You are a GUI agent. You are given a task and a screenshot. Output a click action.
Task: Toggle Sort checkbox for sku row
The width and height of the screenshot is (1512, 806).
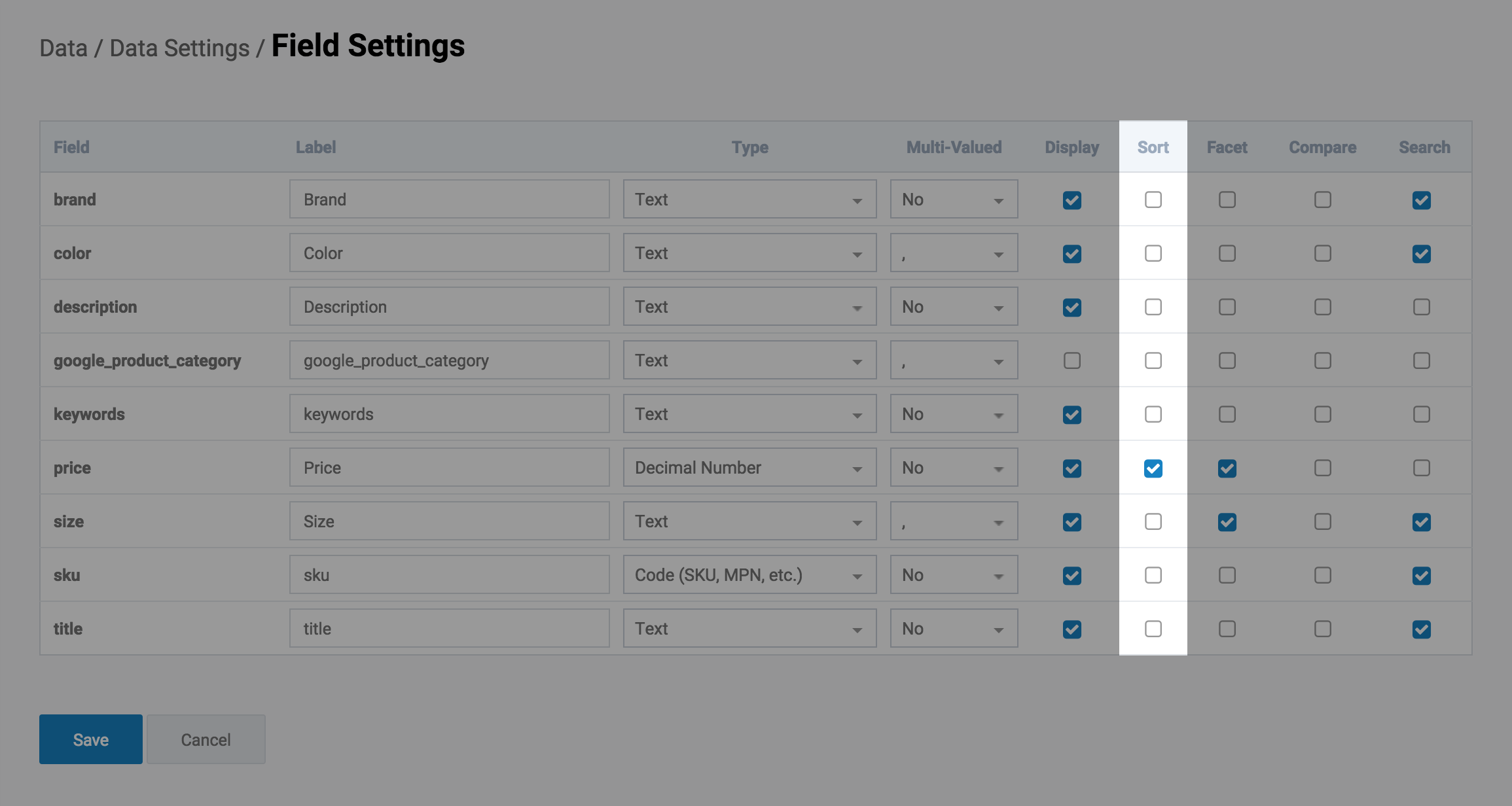[x=1153, y=576]
